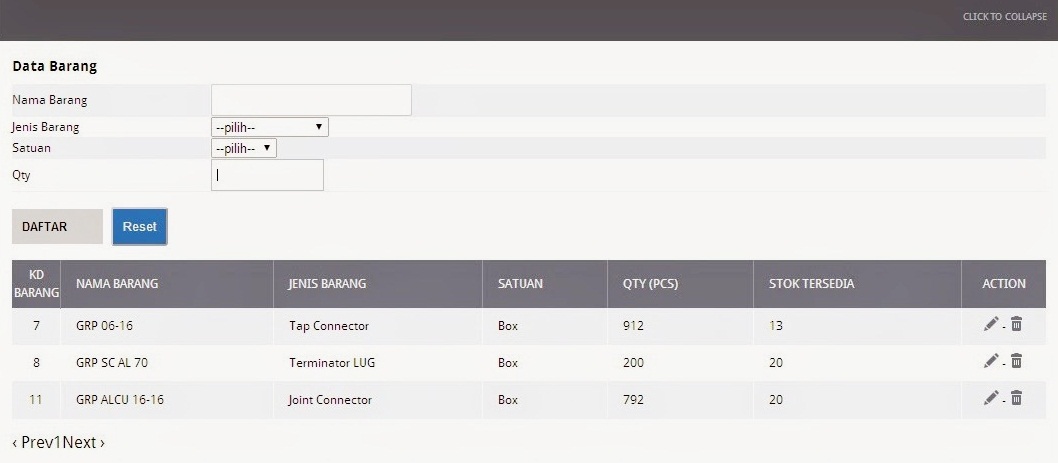1058x463 pixels.
Task: Select page 1 in pagination
Action: pos(59,443)
